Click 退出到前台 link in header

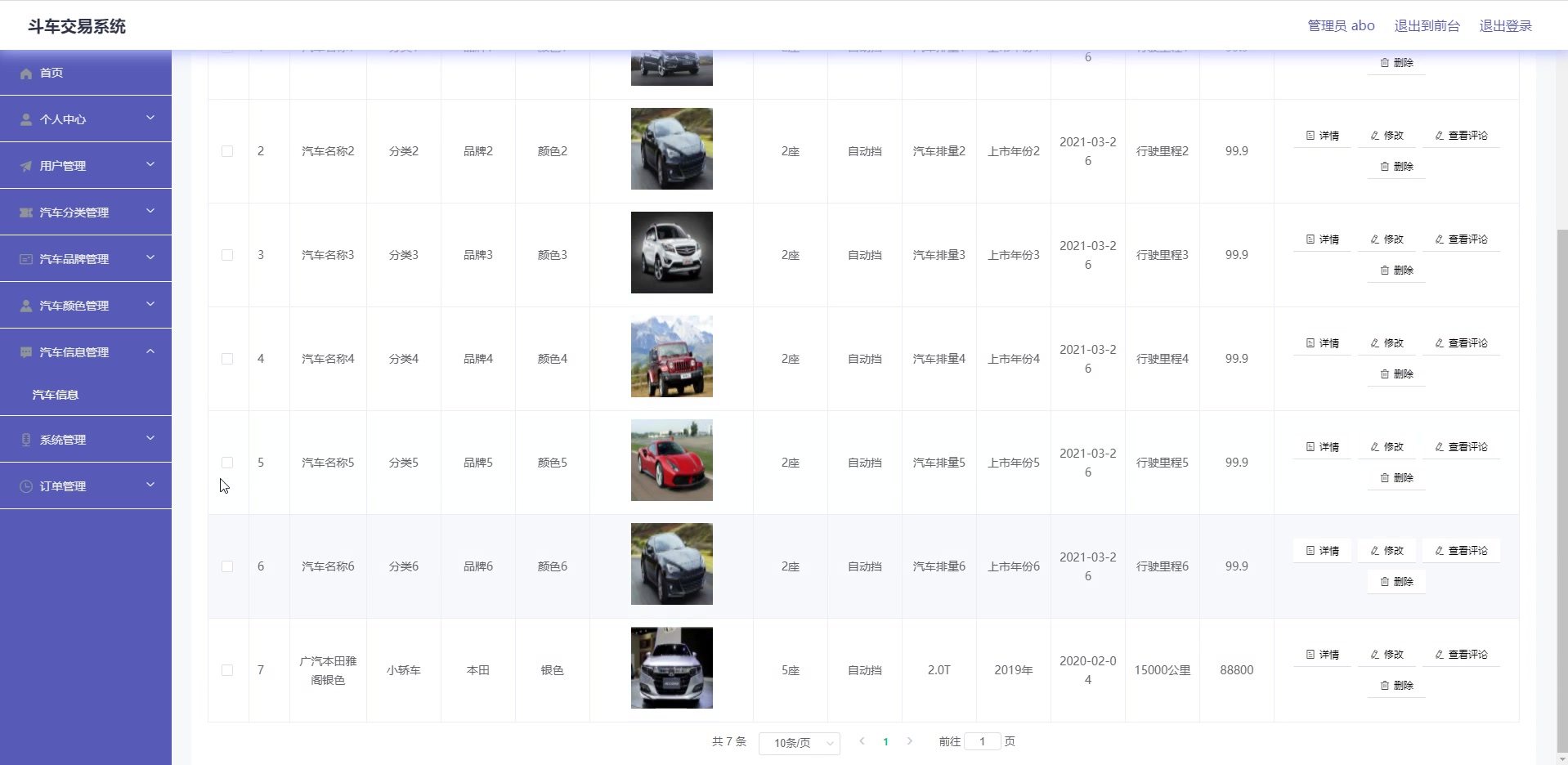click(1427, 26)
